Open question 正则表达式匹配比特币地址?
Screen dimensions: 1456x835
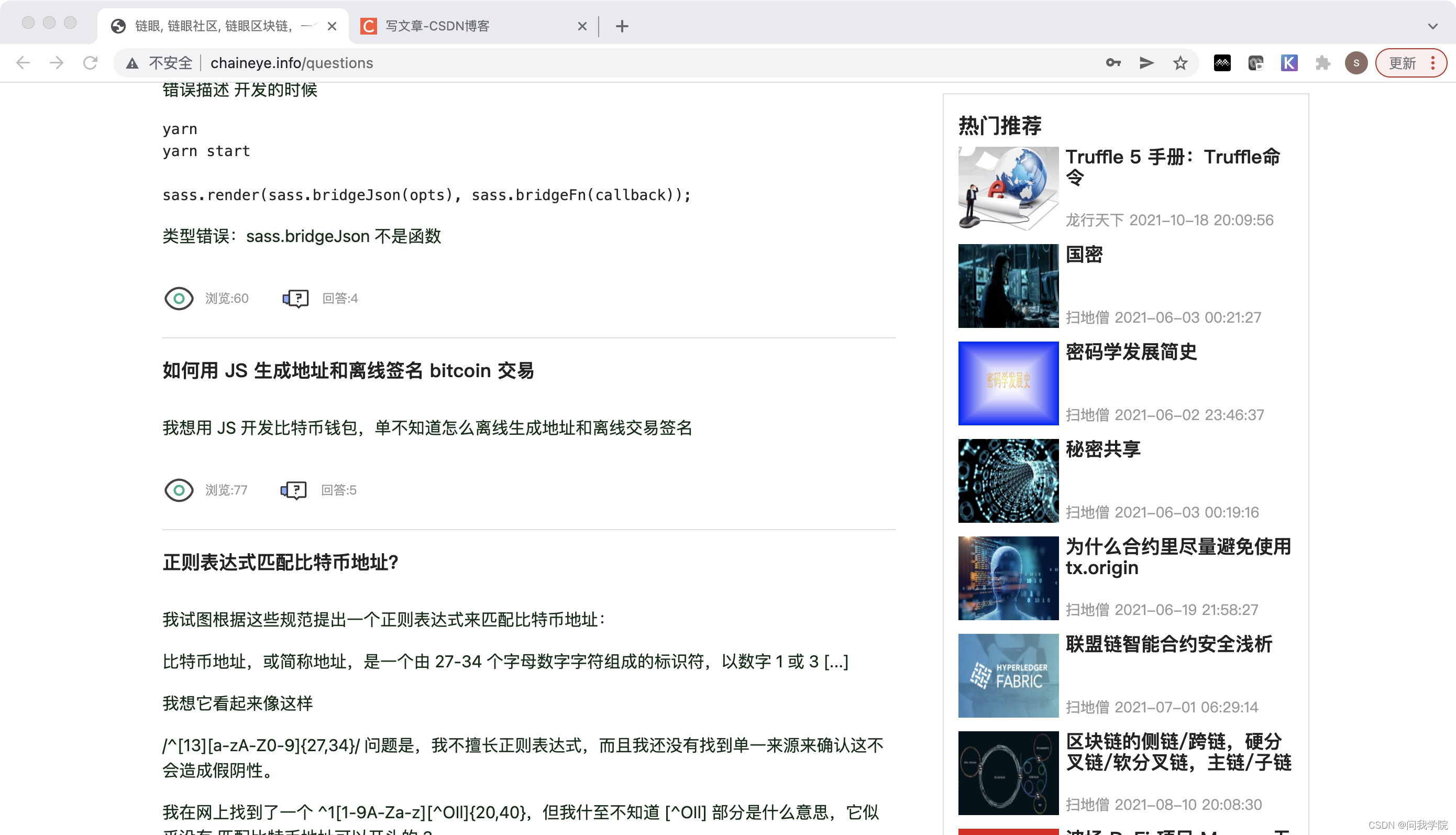tap(280, 563)
